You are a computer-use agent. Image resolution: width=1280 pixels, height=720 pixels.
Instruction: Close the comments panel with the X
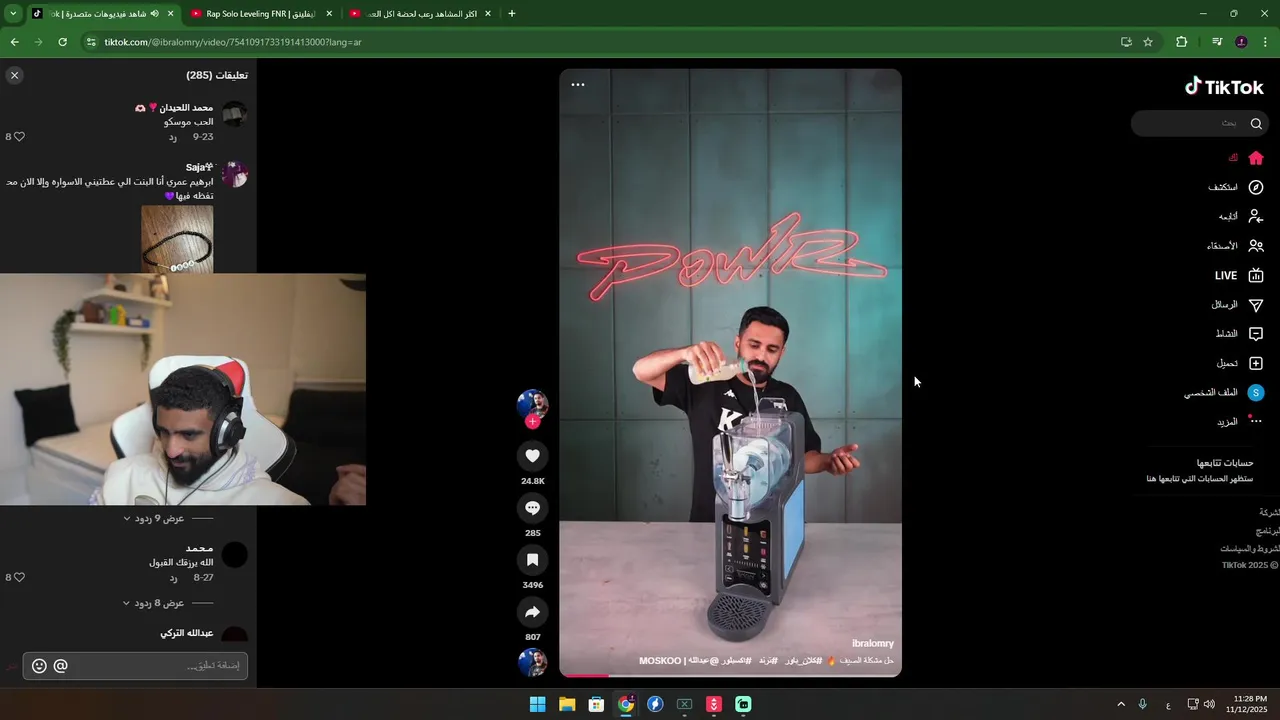[x=14, y=75]
